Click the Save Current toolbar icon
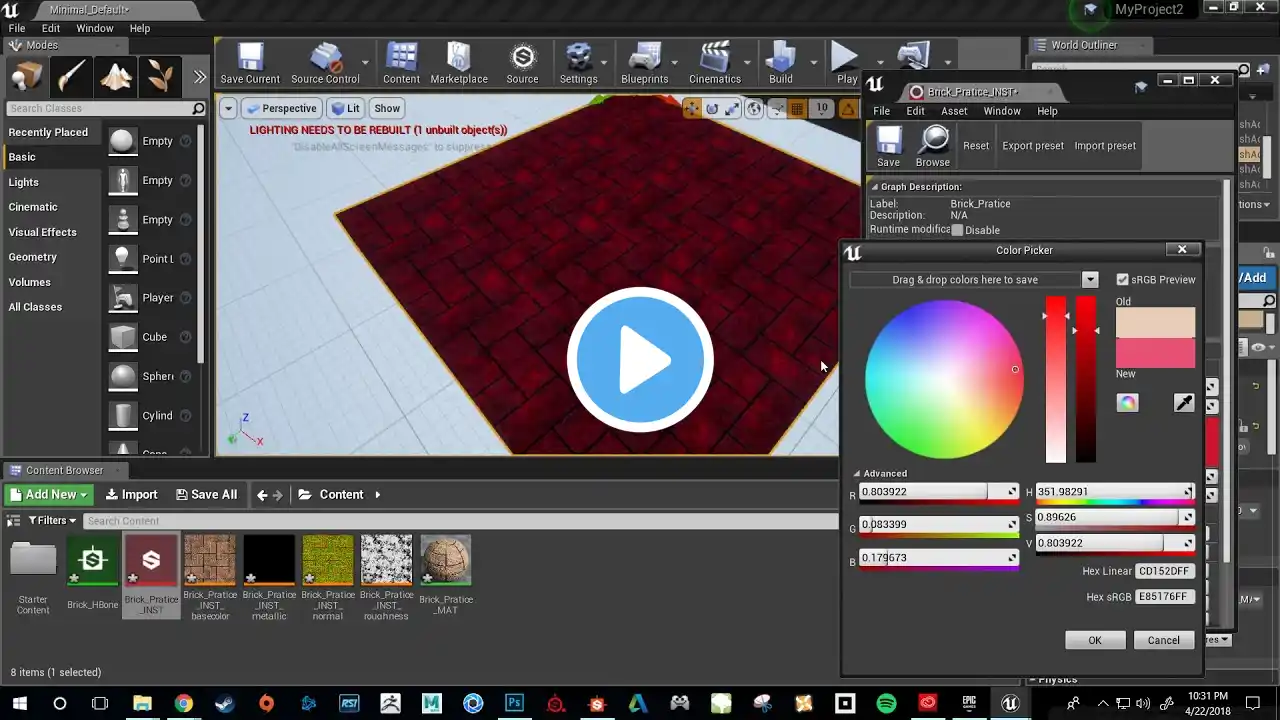Image resolution: width=1280 pixels, height=720 pixels. (x=250, y=62)
